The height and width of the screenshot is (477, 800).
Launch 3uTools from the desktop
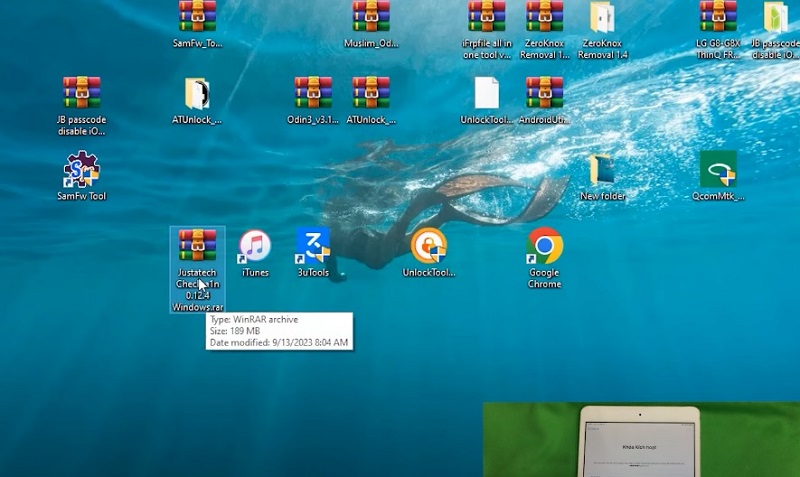pyautogui.click(x=313, y=247)
